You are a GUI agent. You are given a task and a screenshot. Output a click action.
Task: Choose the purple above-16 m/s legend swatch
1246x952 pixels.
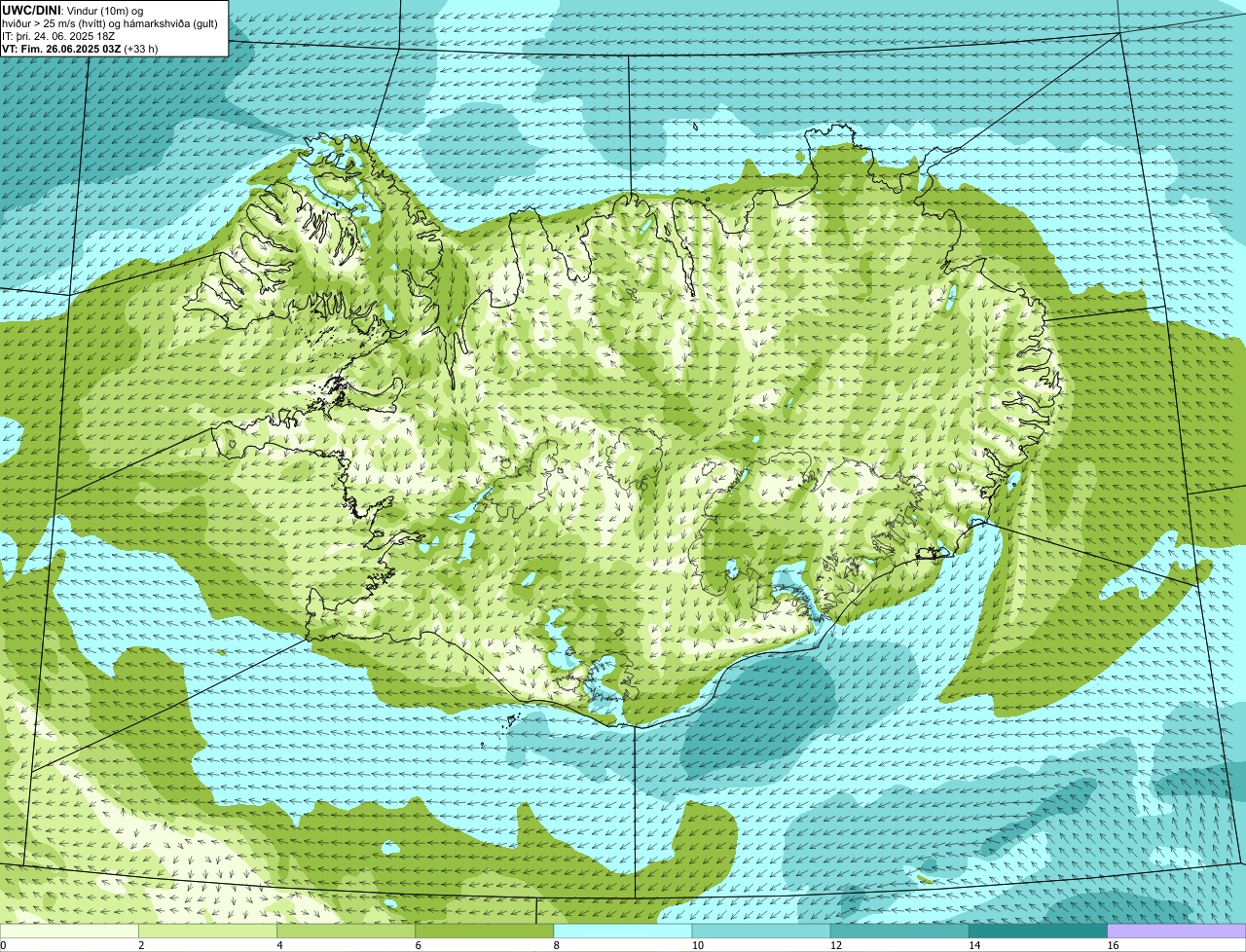[x=1176, y=932]
